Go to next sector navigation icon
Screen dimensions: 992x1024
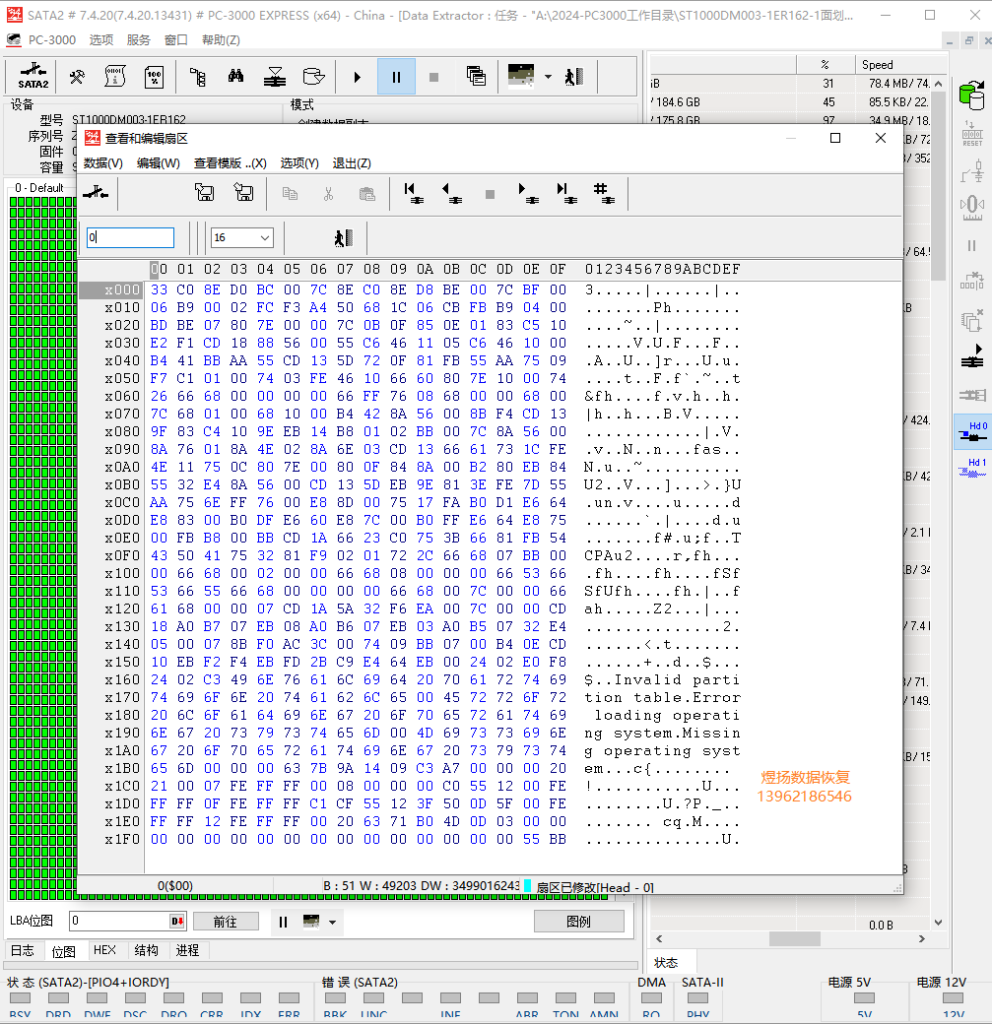[x=528, y=193]
